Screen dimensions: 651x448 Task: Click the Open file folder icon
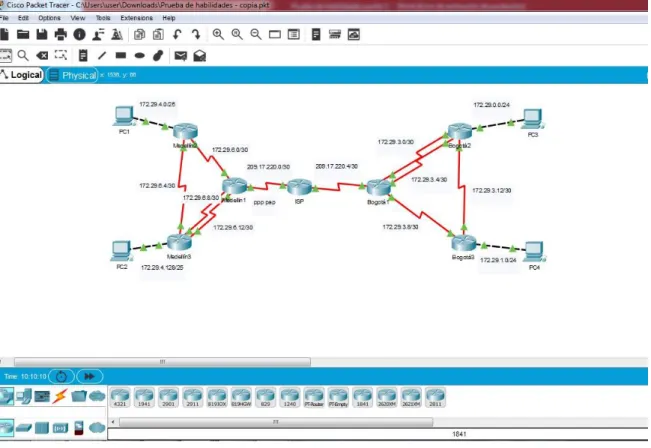pyautogui.click(x=23, y=34)
